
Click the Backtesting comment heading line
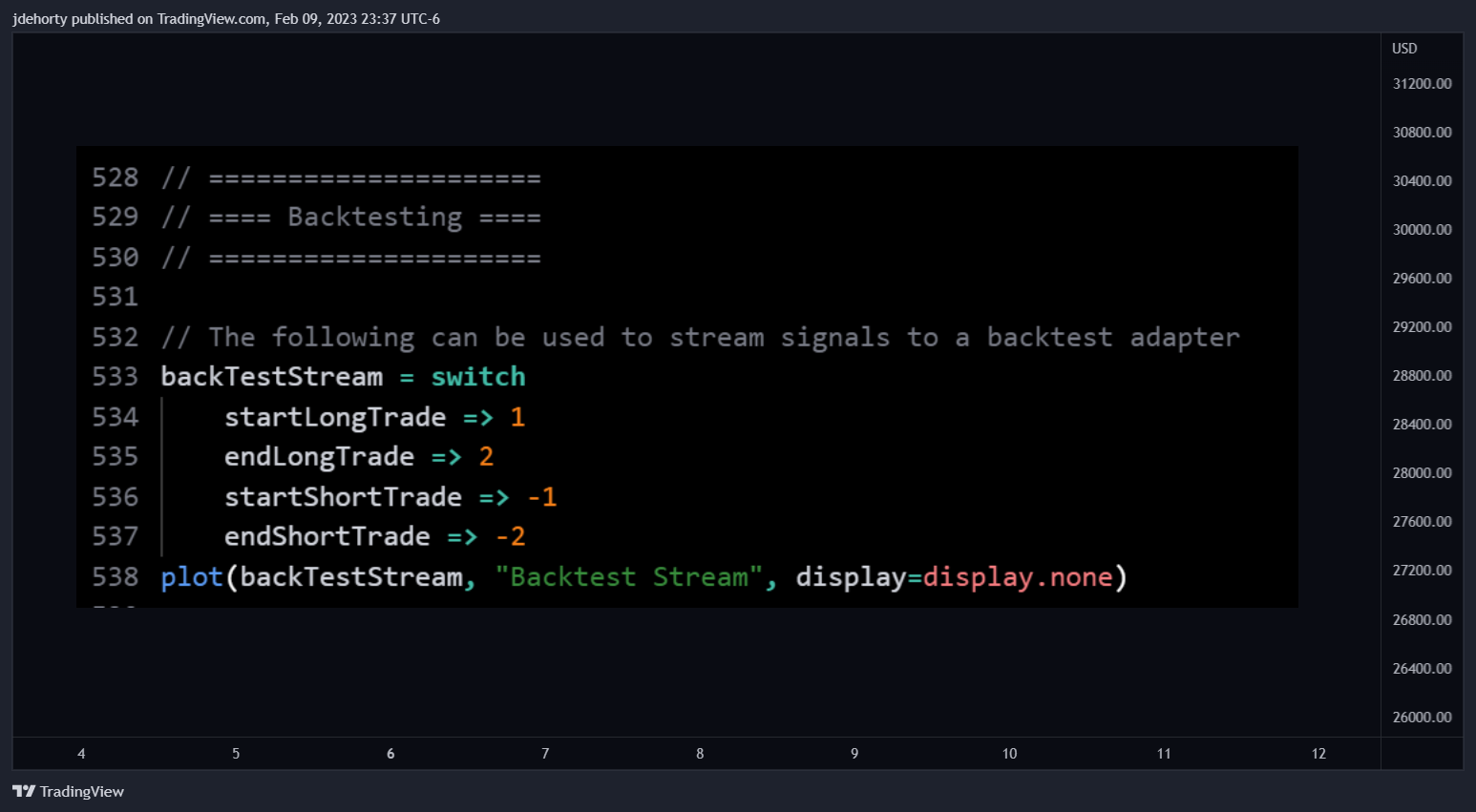tap(351, 218)
